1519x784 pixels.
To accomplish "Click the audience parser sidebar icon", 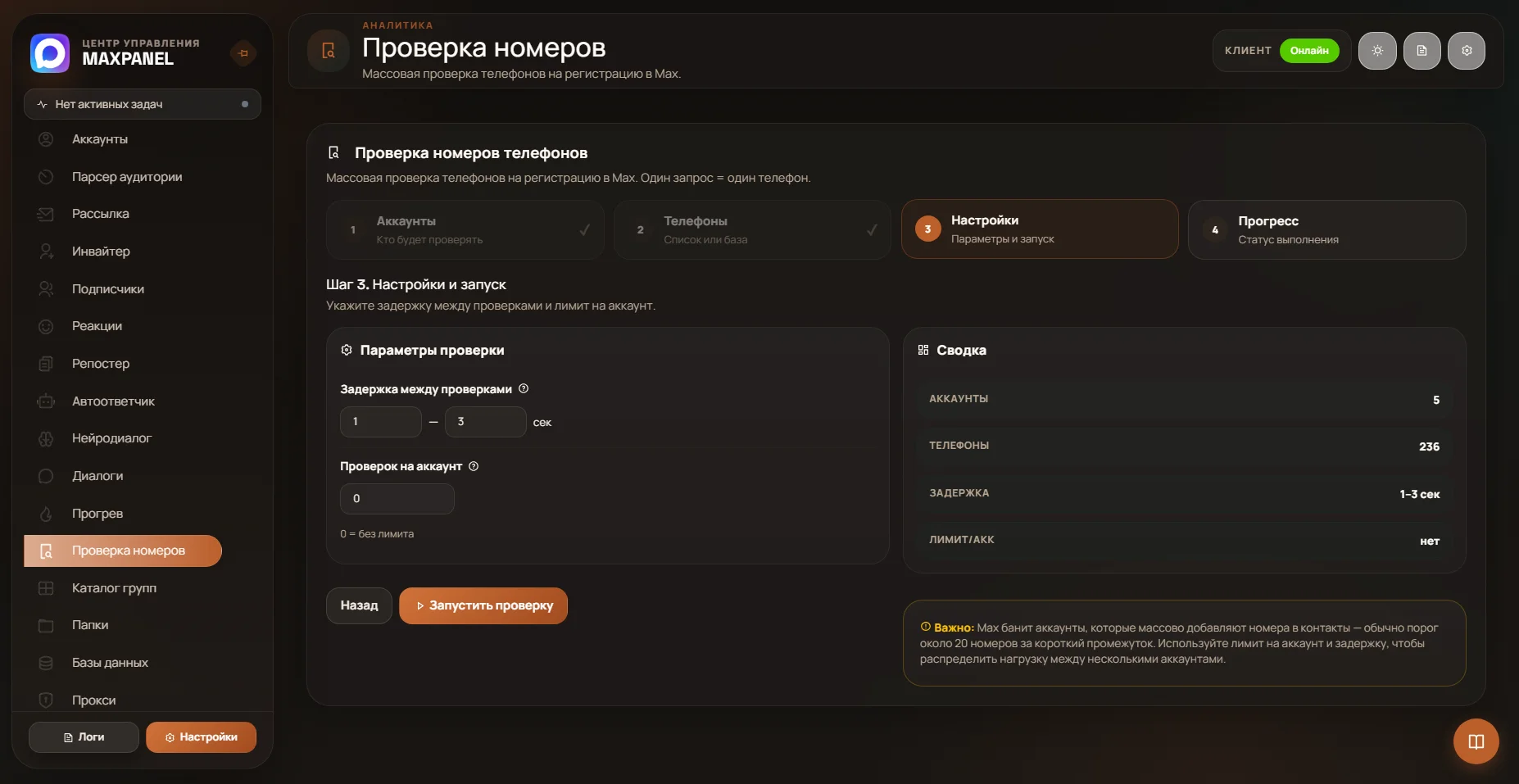I will (x=46, y=177).
